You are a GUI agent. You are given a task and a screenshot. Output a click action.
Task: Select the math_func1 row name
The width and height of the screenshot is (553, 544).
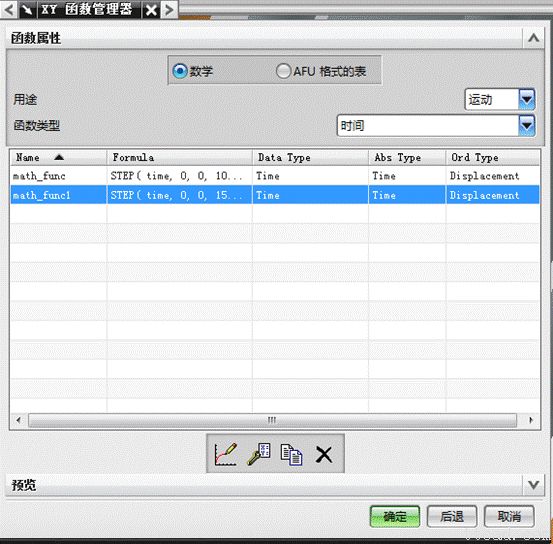[42, 195]
